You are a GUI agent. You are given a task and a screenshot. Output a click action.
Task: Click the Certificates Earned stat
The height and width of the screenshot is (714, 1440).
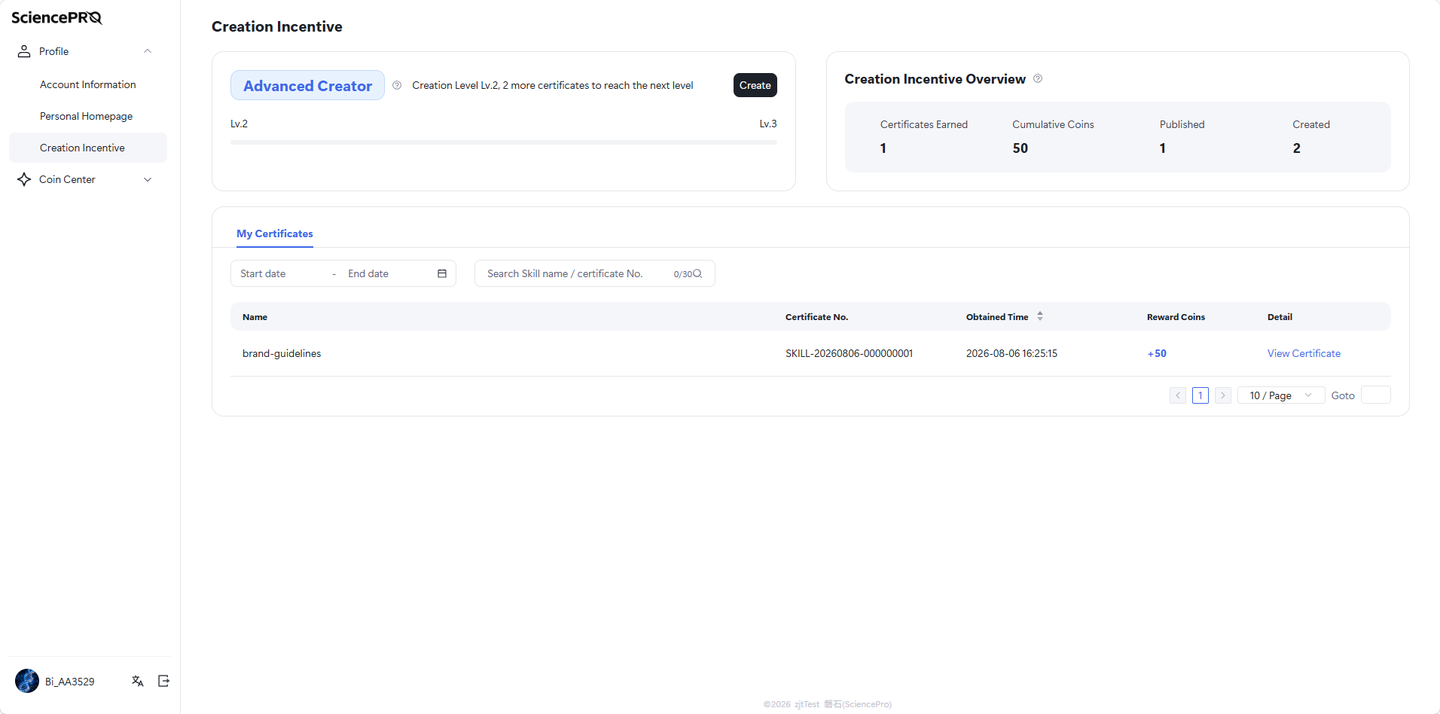[924, 137]
